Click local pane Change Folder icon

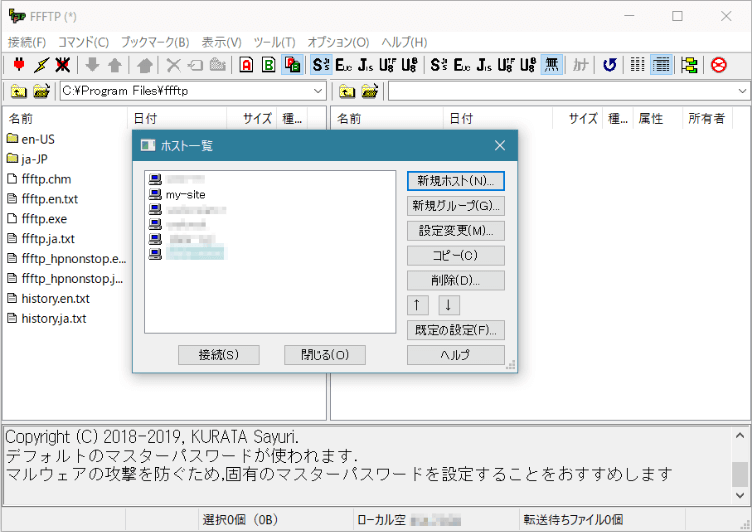pyautogui.click(x=41, y=91)
